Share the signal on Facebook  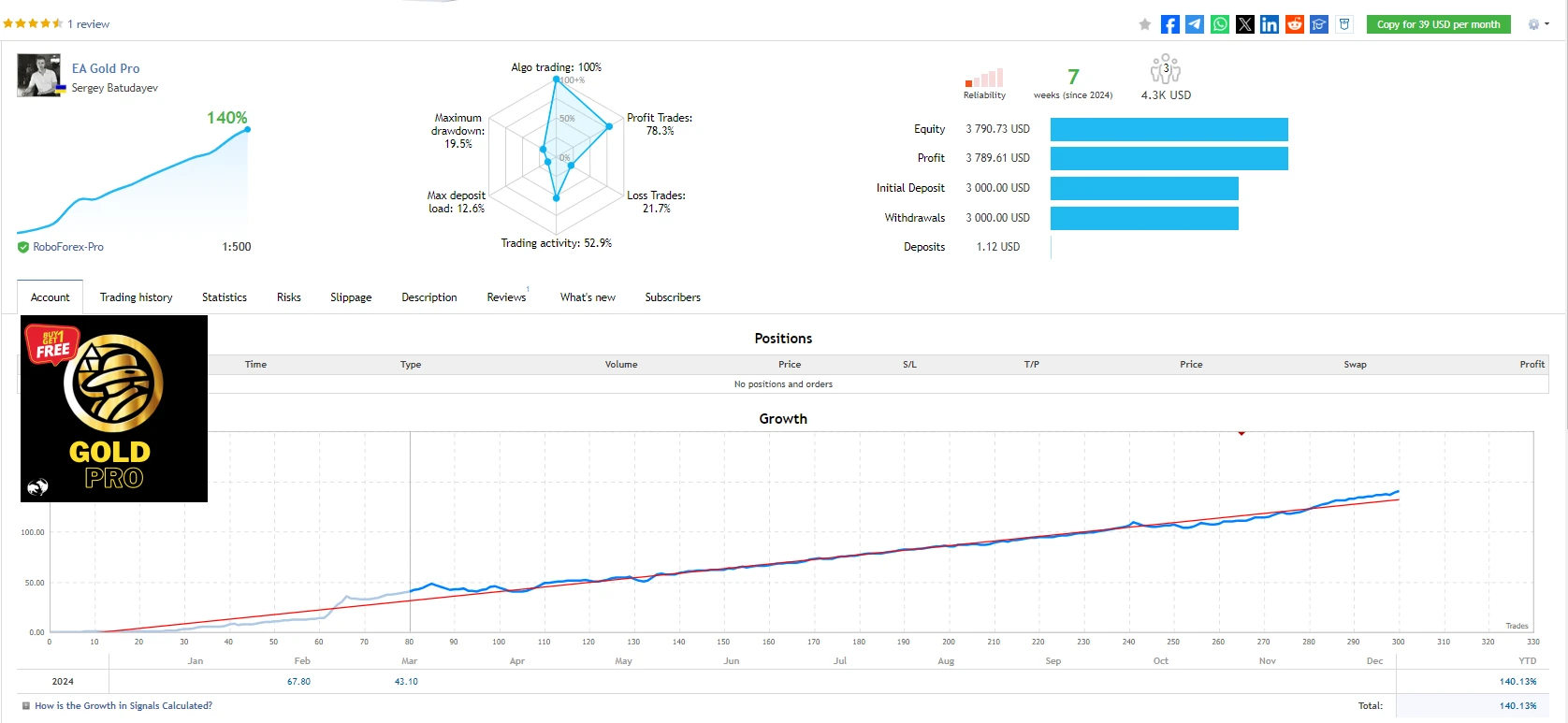(1169, 24)
